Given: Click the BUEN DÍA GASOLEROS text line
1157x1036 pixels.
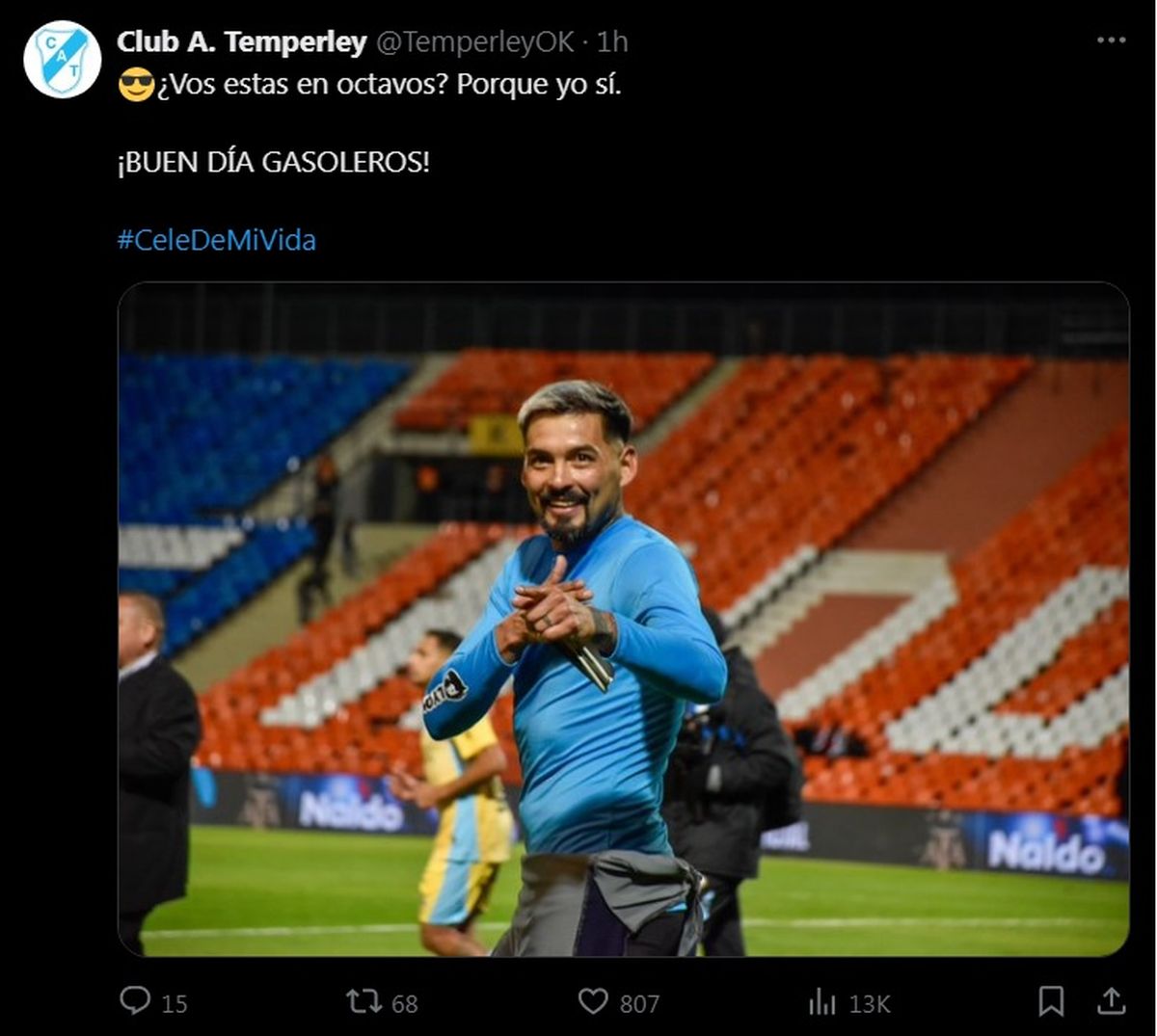Looking at the screenshot, I should [274, 162].
